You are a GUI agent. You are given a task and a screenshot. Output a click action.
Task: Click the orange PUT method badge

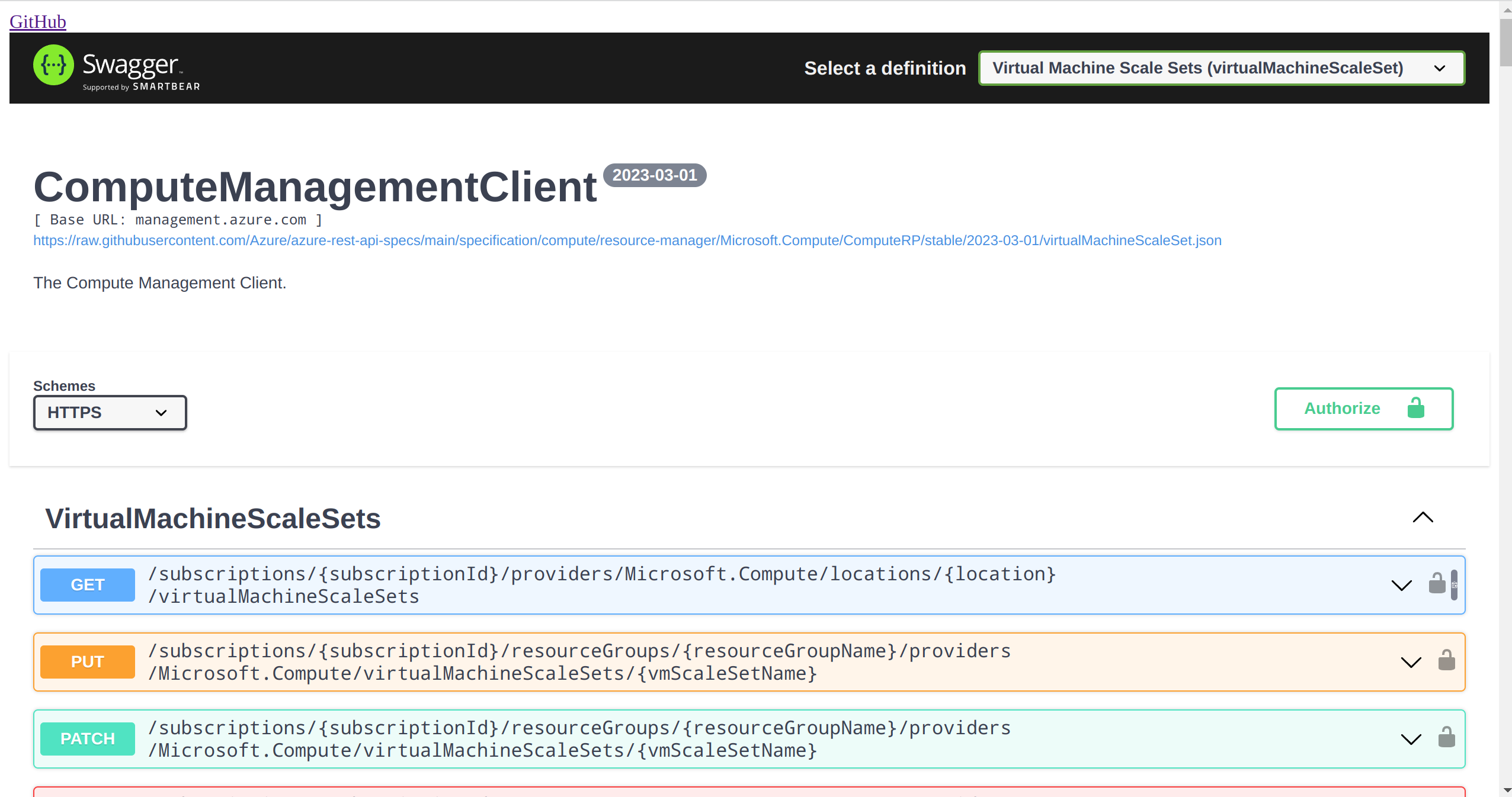pyautogui.click(x=88, y=662)
